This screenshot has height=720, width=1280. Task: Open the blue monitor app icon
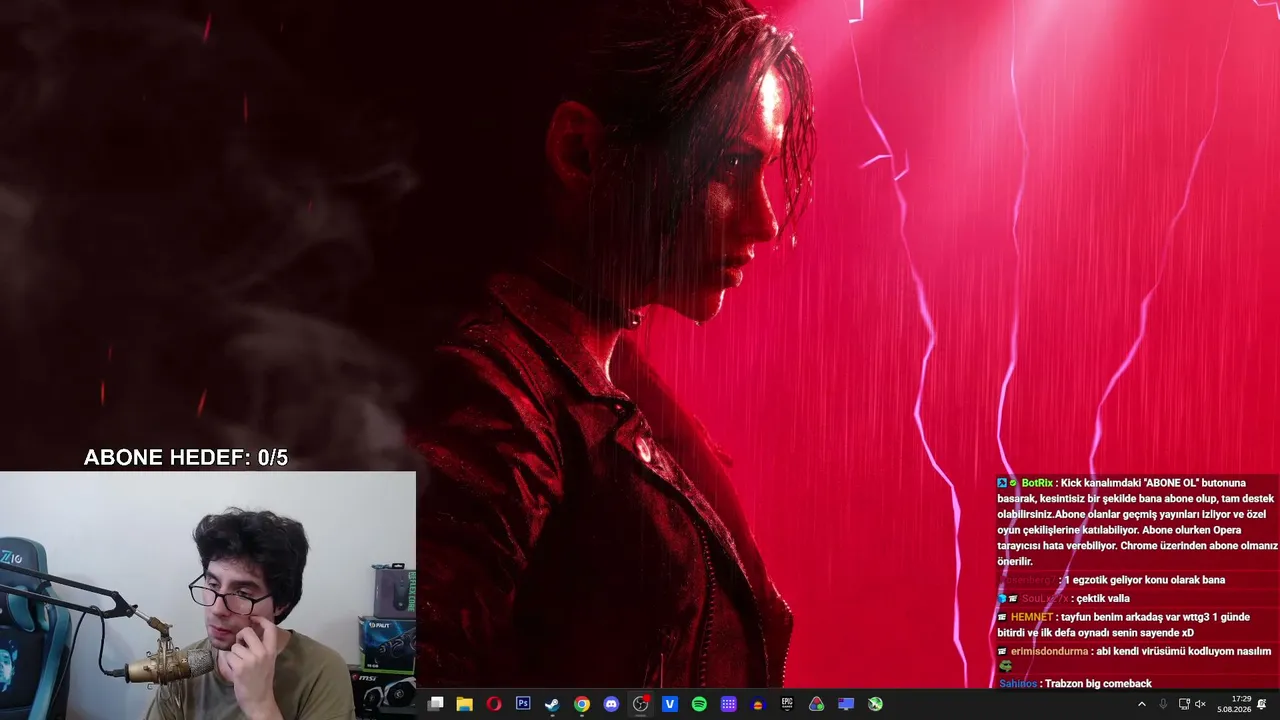coord(846,704)
